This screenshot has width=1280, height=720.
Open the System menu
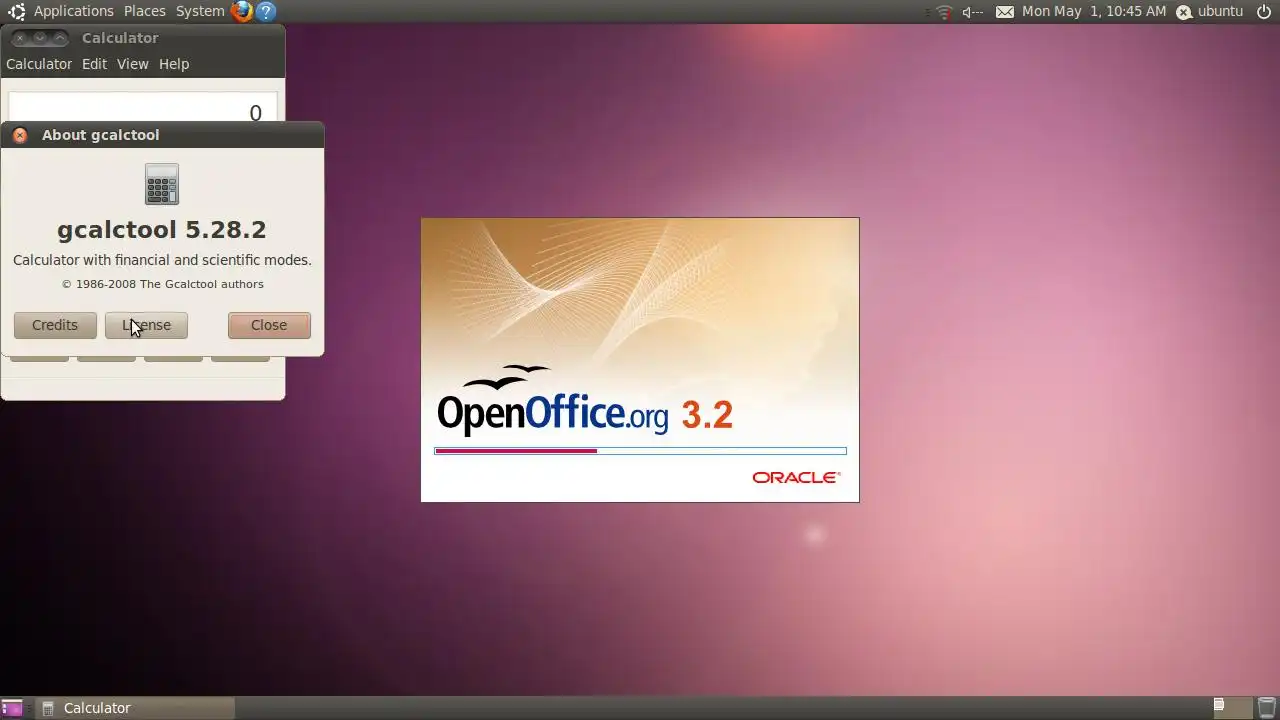click(200, 12)
